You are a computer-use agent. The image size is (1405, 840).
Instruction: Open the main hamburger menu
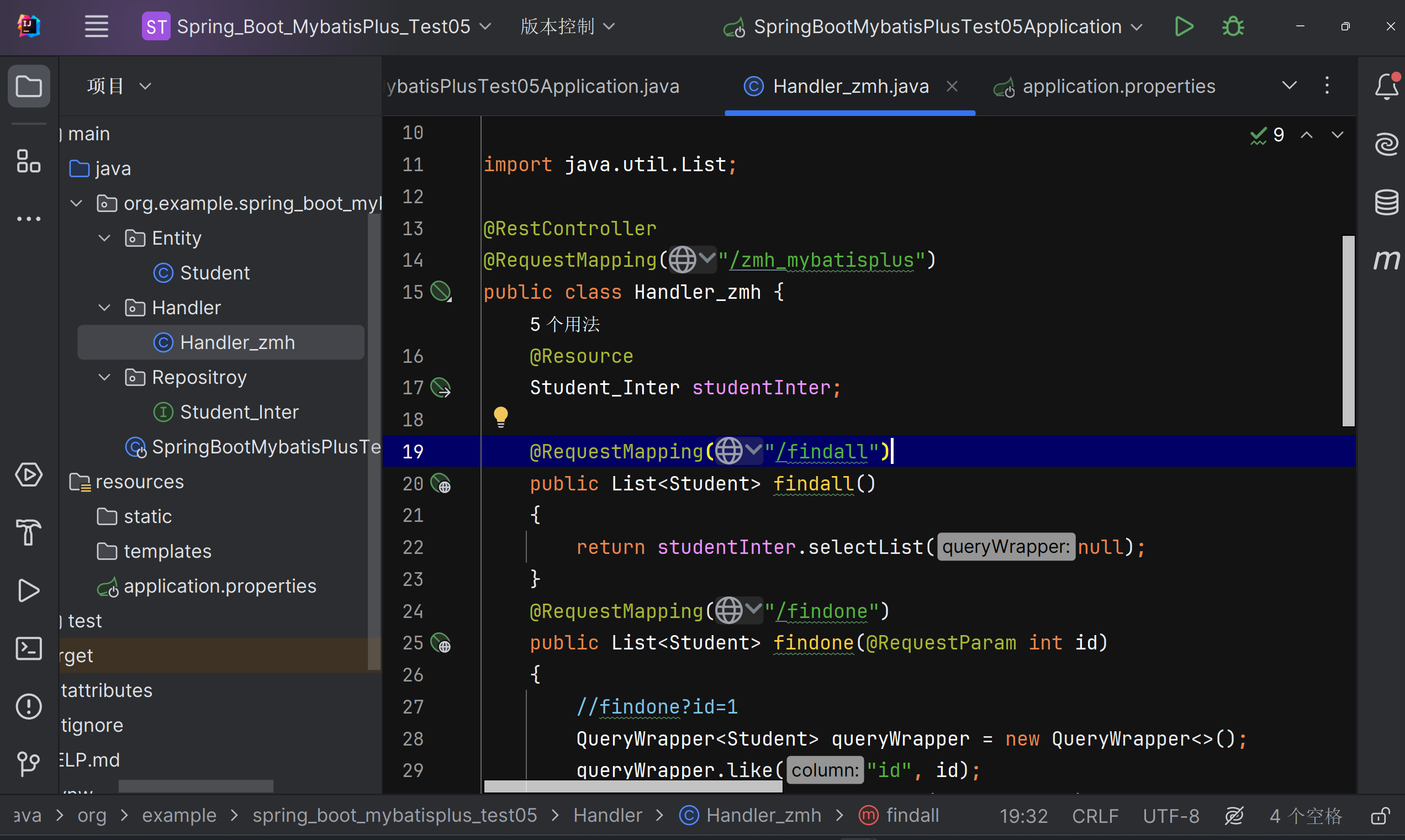(x=96, y=27)
